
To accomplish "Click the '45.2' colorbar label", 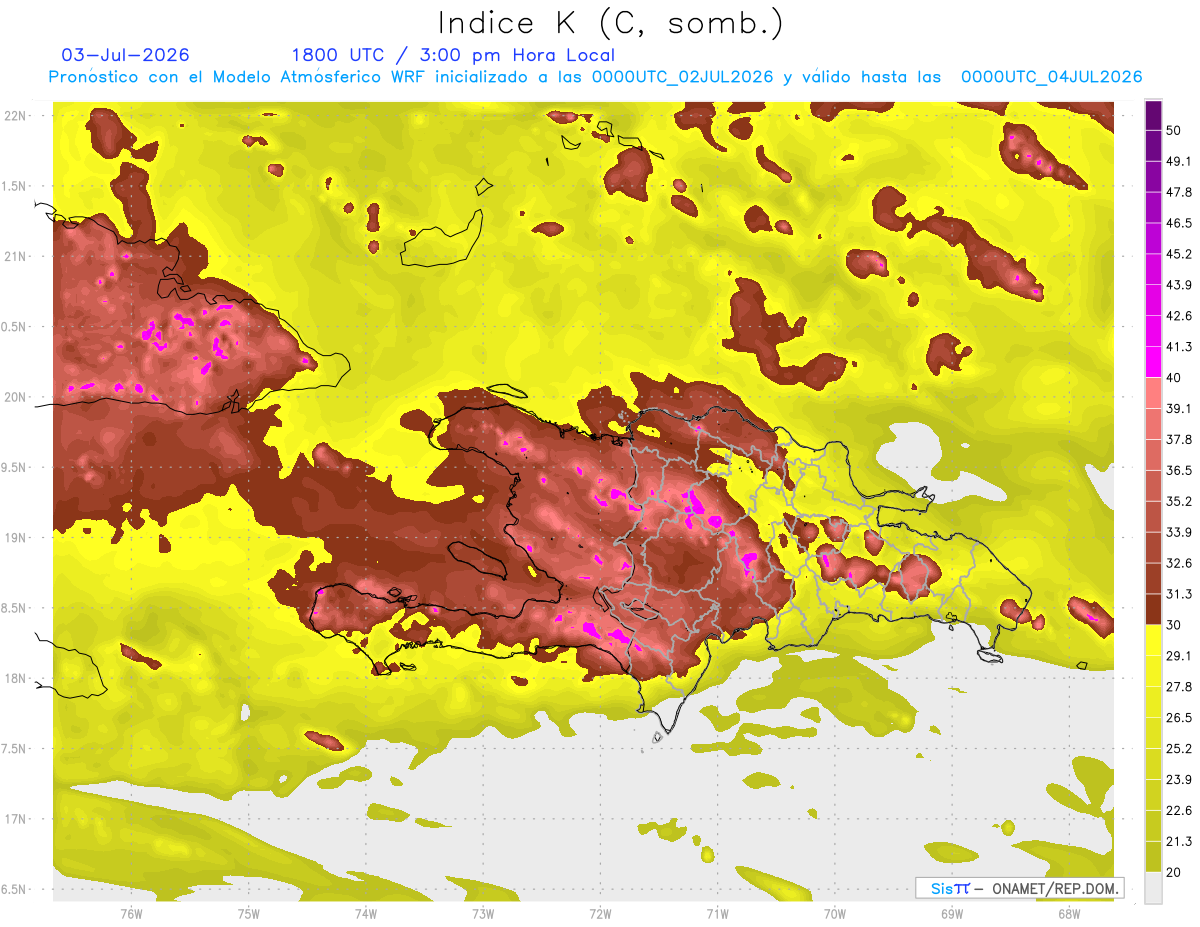I will pos(1179,254).
